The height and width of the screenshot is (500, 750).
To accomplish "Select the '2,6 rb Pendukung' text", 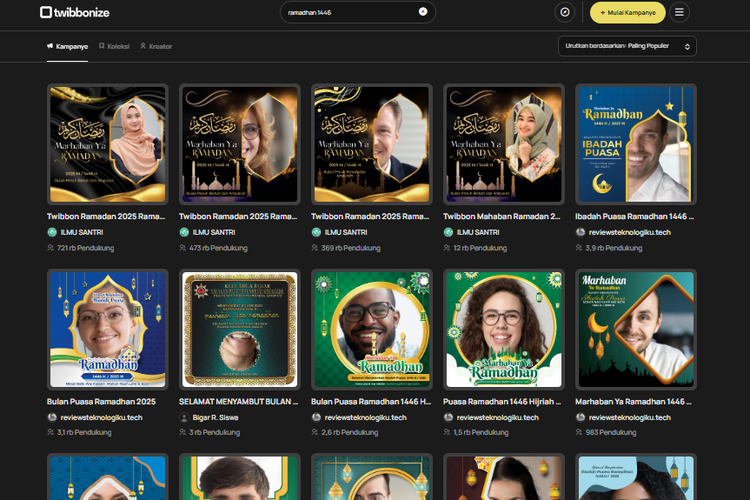I will coord(350,432).
